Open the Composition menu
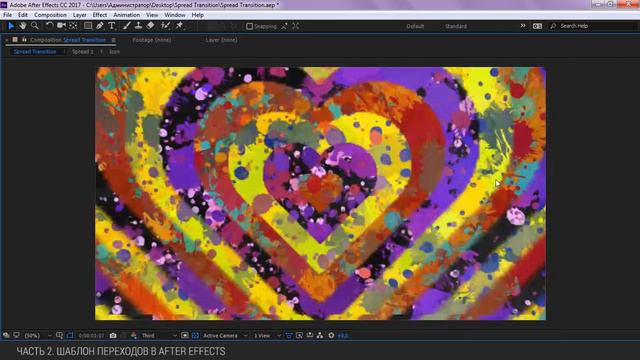This screenshot has height=360, width=640. pyautogui.click(x=50, y=15)
